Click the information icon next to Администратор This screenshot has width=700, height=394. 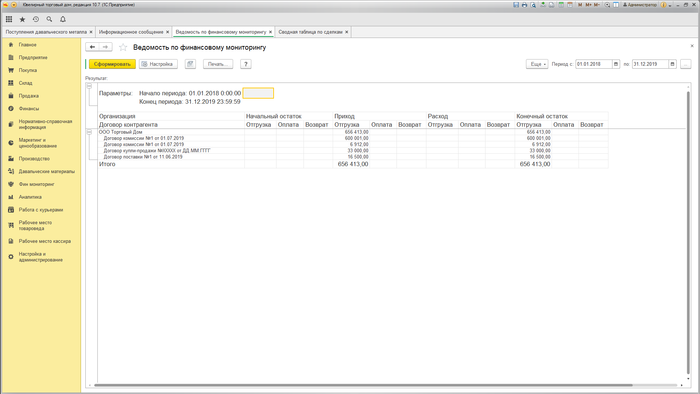click(663, 5)
